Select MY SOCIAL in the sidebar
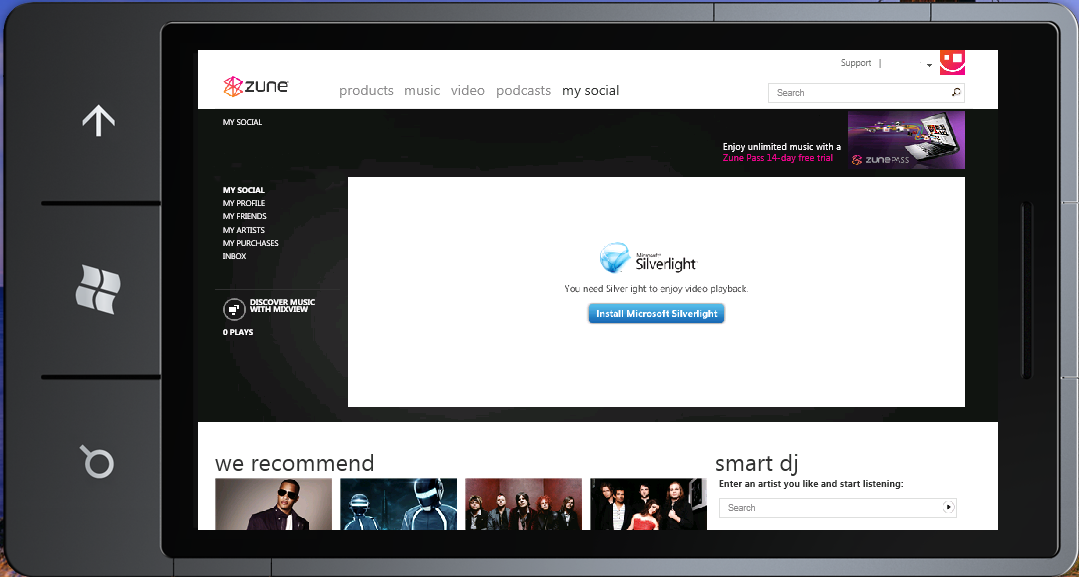The width and height of the screenshot is (1079, 577). tap(244, 190)
